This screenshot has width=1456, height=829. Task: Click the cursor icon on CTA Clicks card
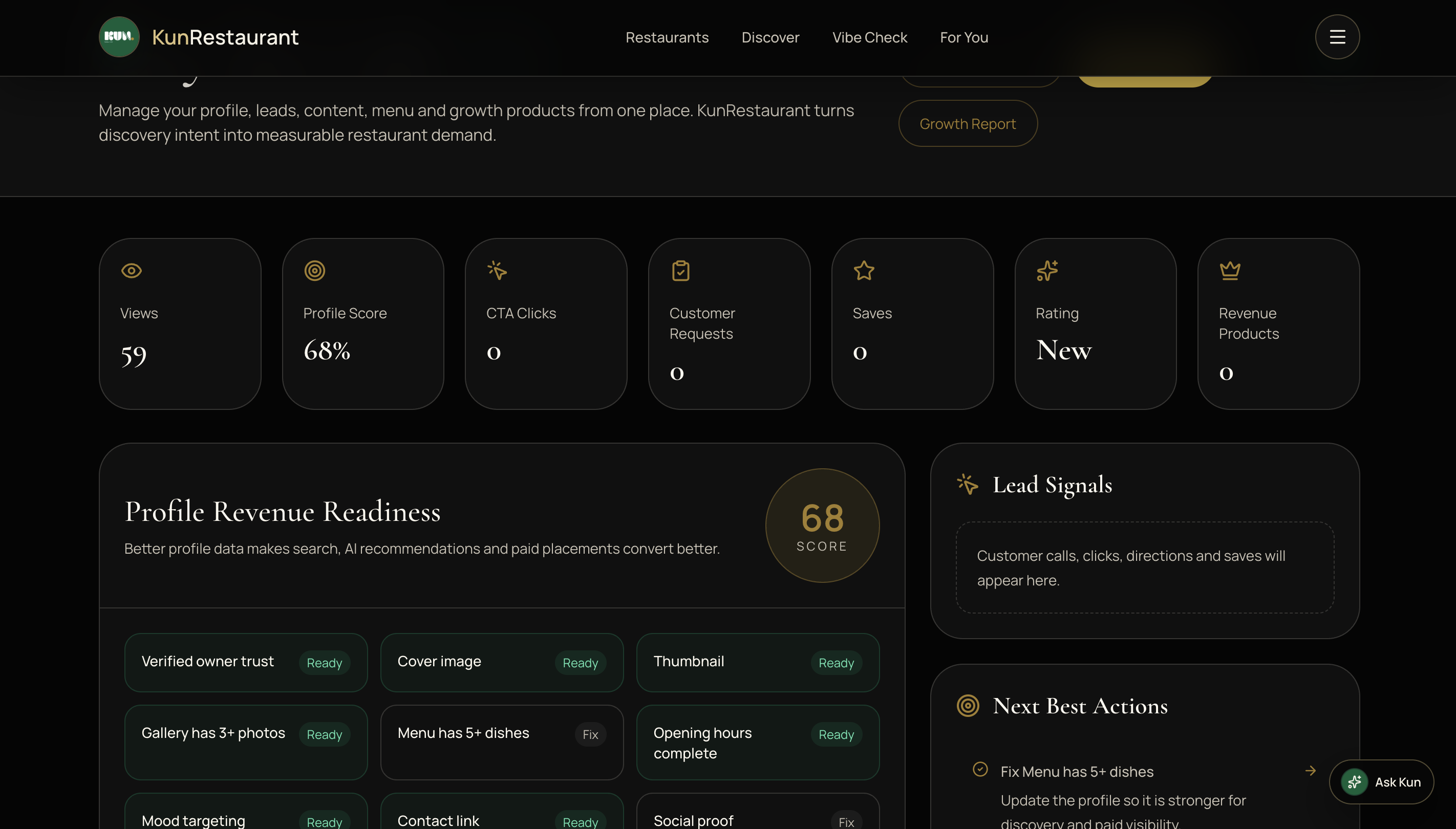pos(497,271)
